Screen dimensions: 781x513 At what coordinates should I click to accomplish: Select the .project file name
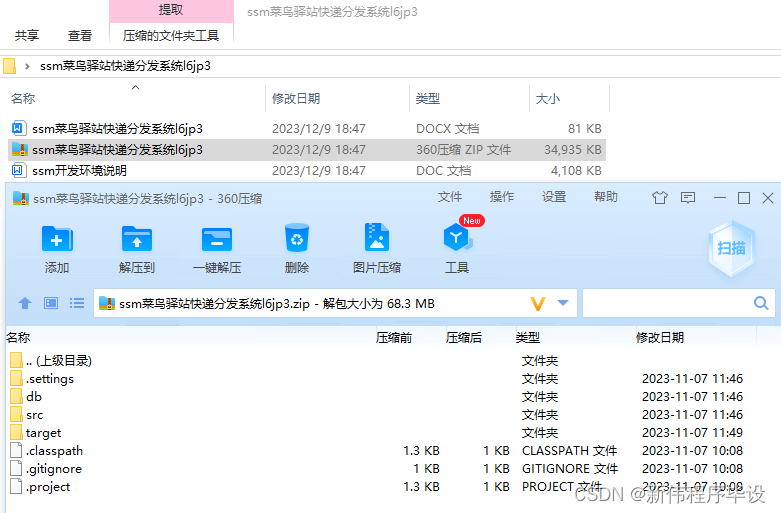[x=48, y=487]
